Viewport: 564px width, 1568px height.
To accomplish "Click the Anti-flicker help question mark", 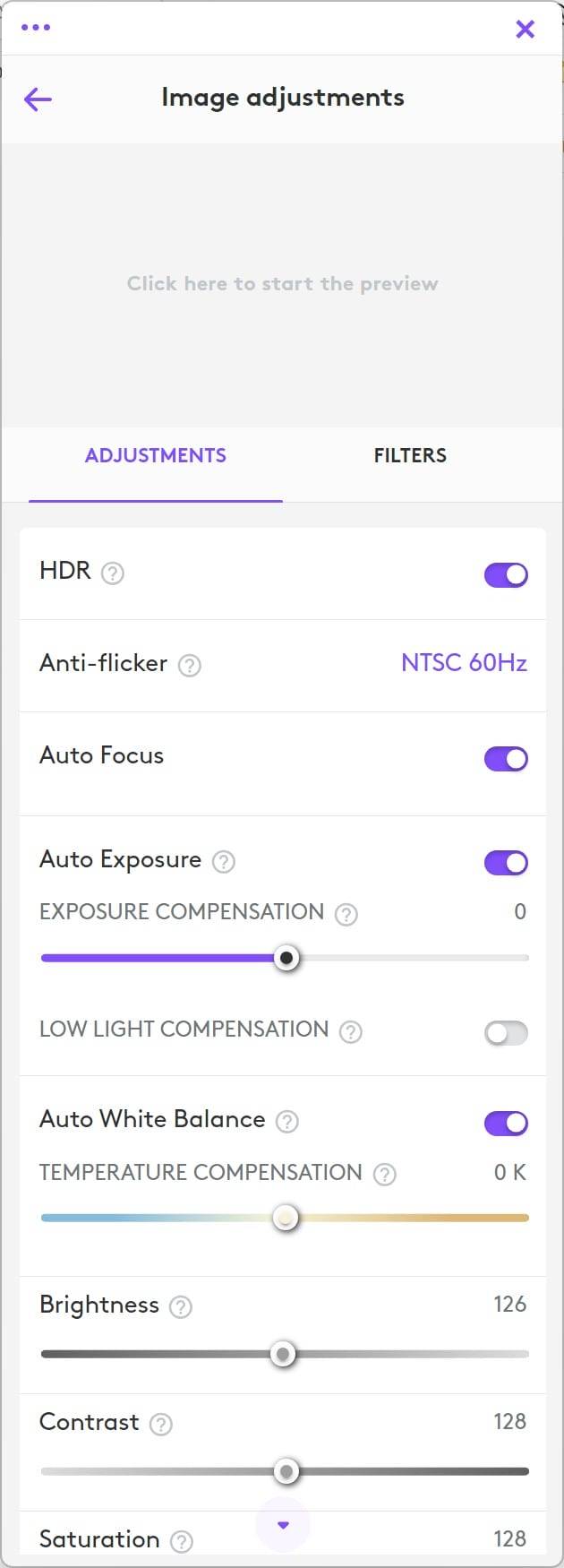I will (x=189, y=665).
